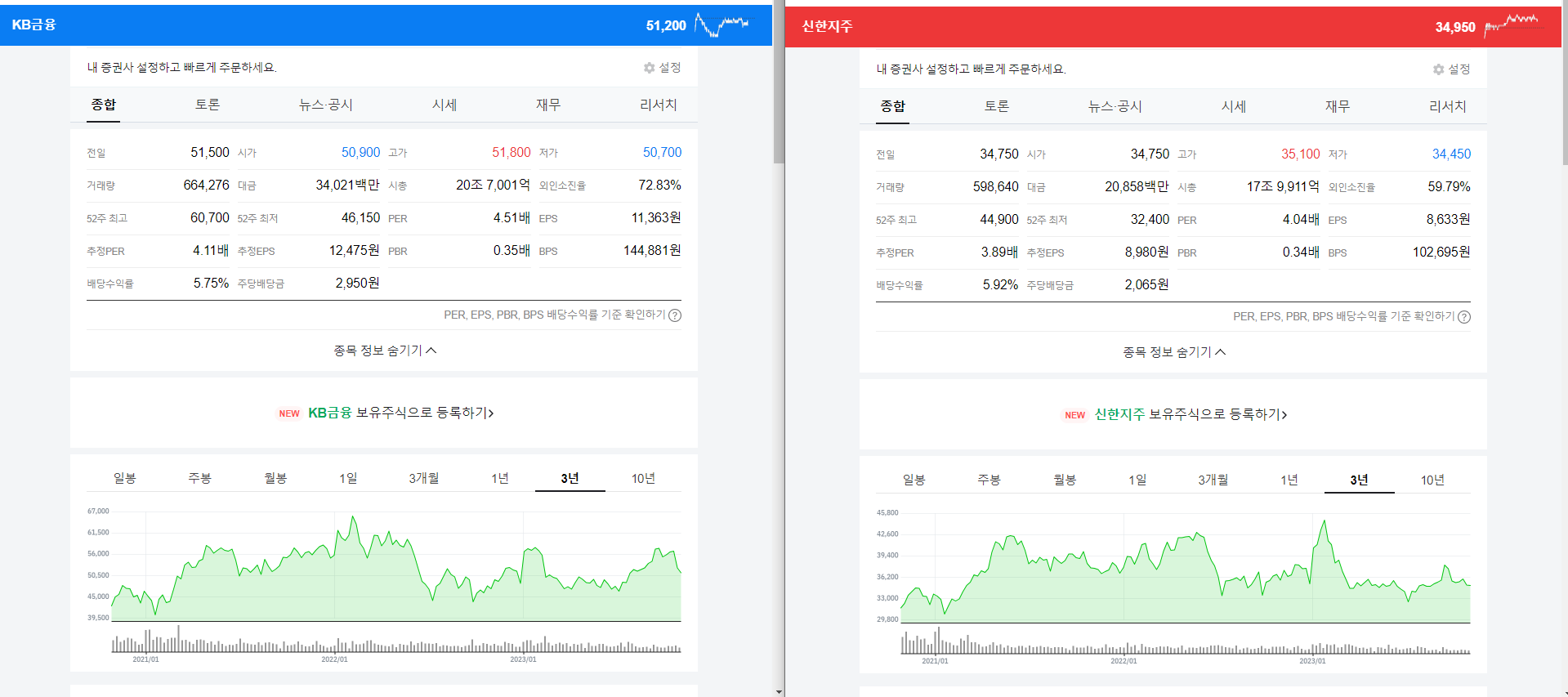Click scroll-down arrow of left window scrollbar

pyautogui.click(x=779, y=691)
